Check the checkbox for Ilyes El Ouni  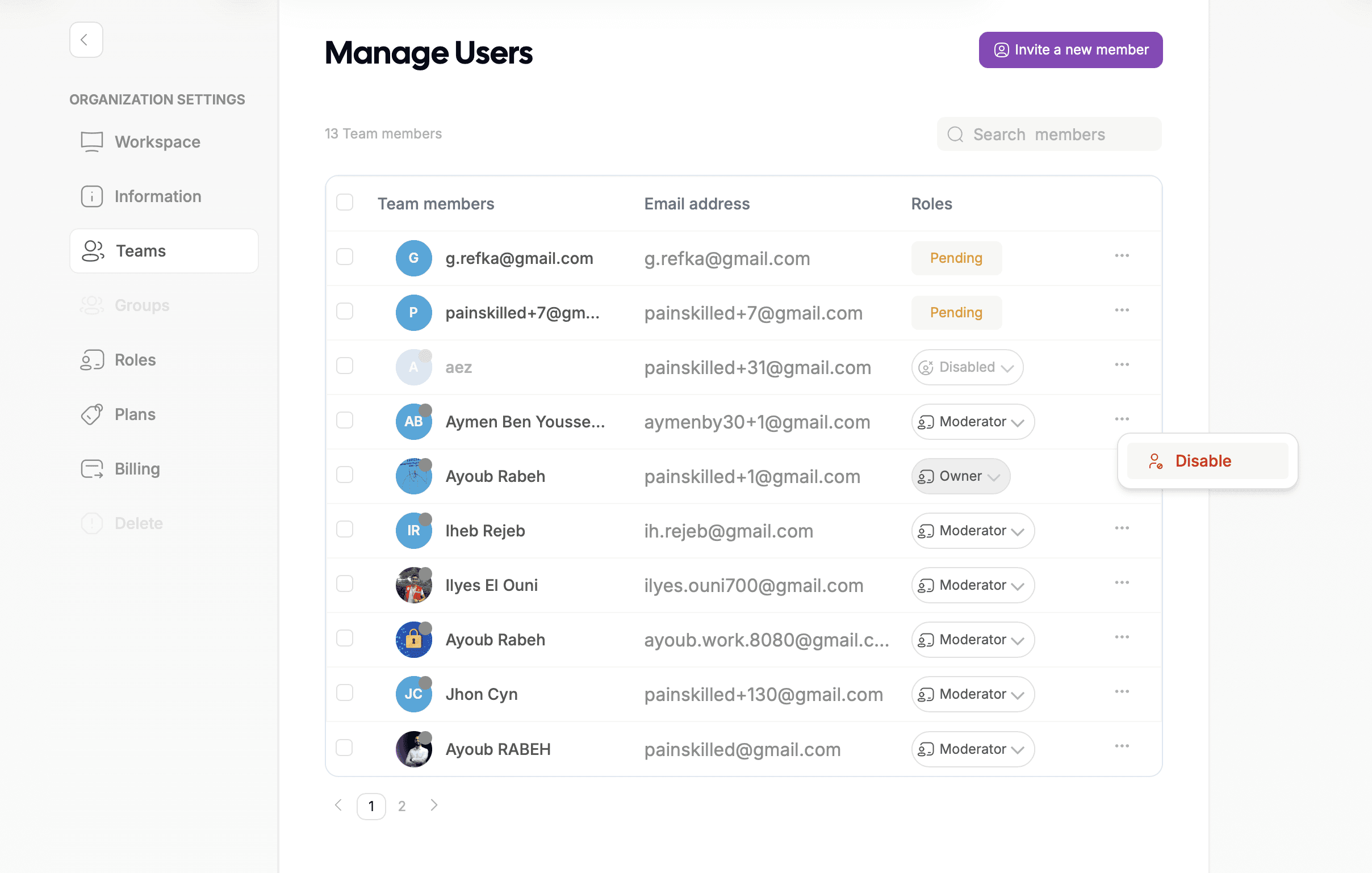pos(345,584)
